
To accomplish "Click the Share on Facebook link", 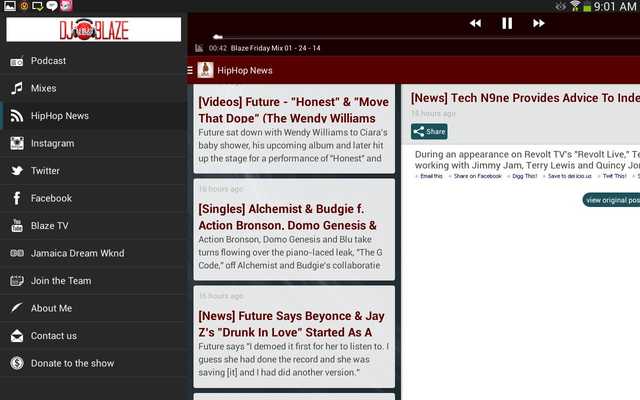I will 478,176.
